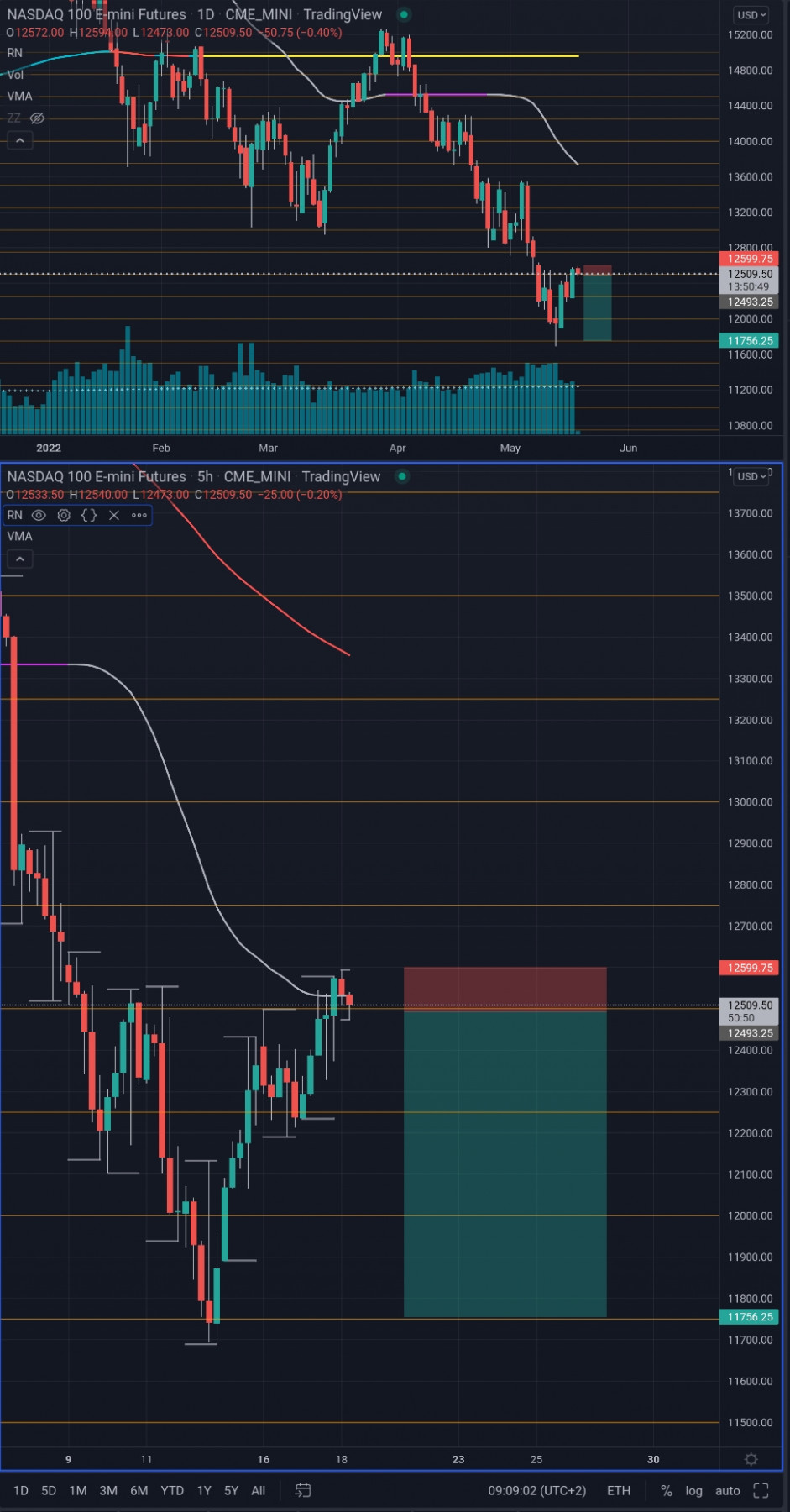Toggle fullscreen chart mode icon
Image resolution: width=790 pixels, height=1512 pixels.
pyautogui.click(x=761, y=1490)
